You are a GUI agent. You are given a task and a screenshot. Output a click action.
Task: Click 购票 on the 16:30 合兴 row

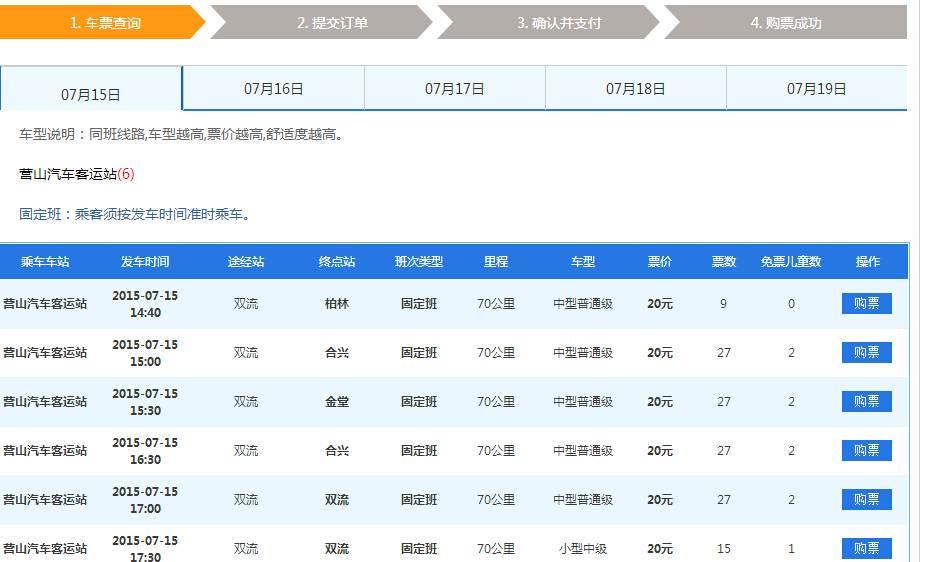point(866,451)
